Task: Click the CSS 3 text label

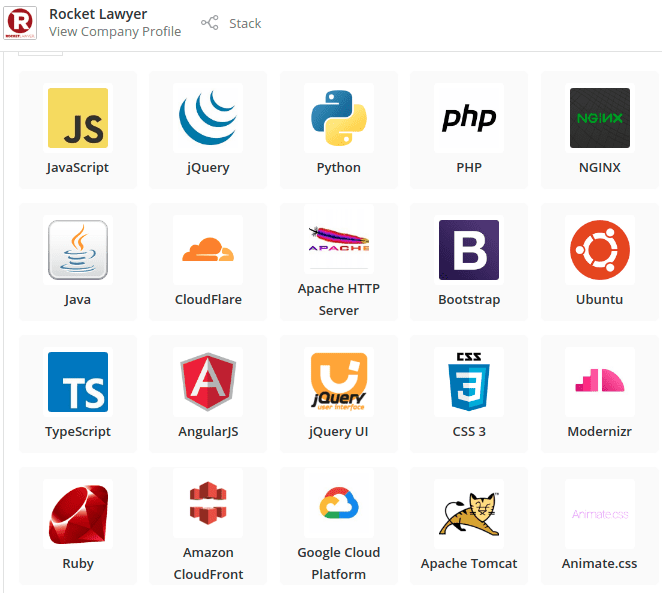Action: (x=469, y=432)
